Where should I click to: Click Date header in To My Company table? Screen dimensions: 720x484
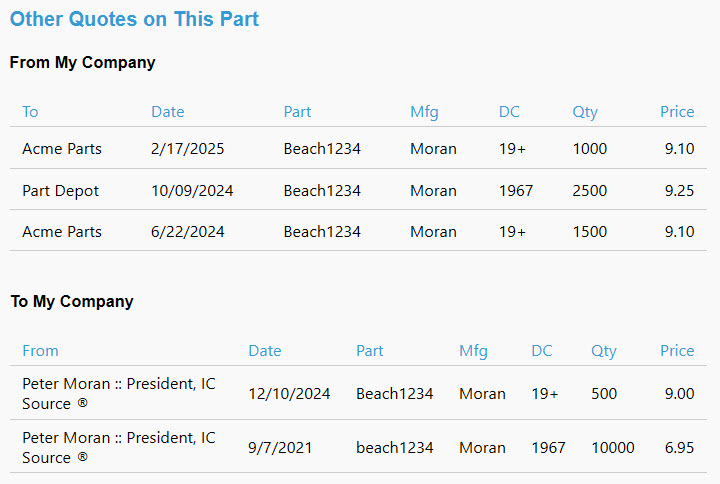pos(265,351)
